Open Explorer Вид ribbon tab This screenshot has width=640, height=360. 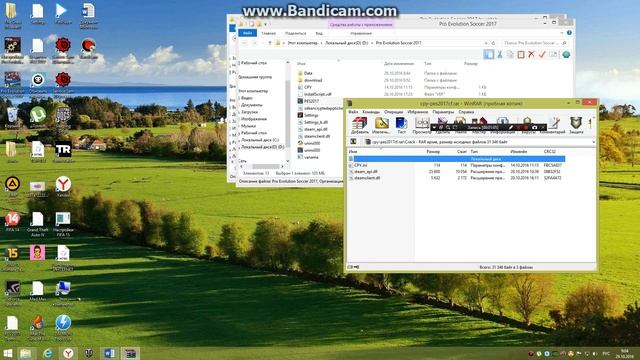(x=319, y=33)
